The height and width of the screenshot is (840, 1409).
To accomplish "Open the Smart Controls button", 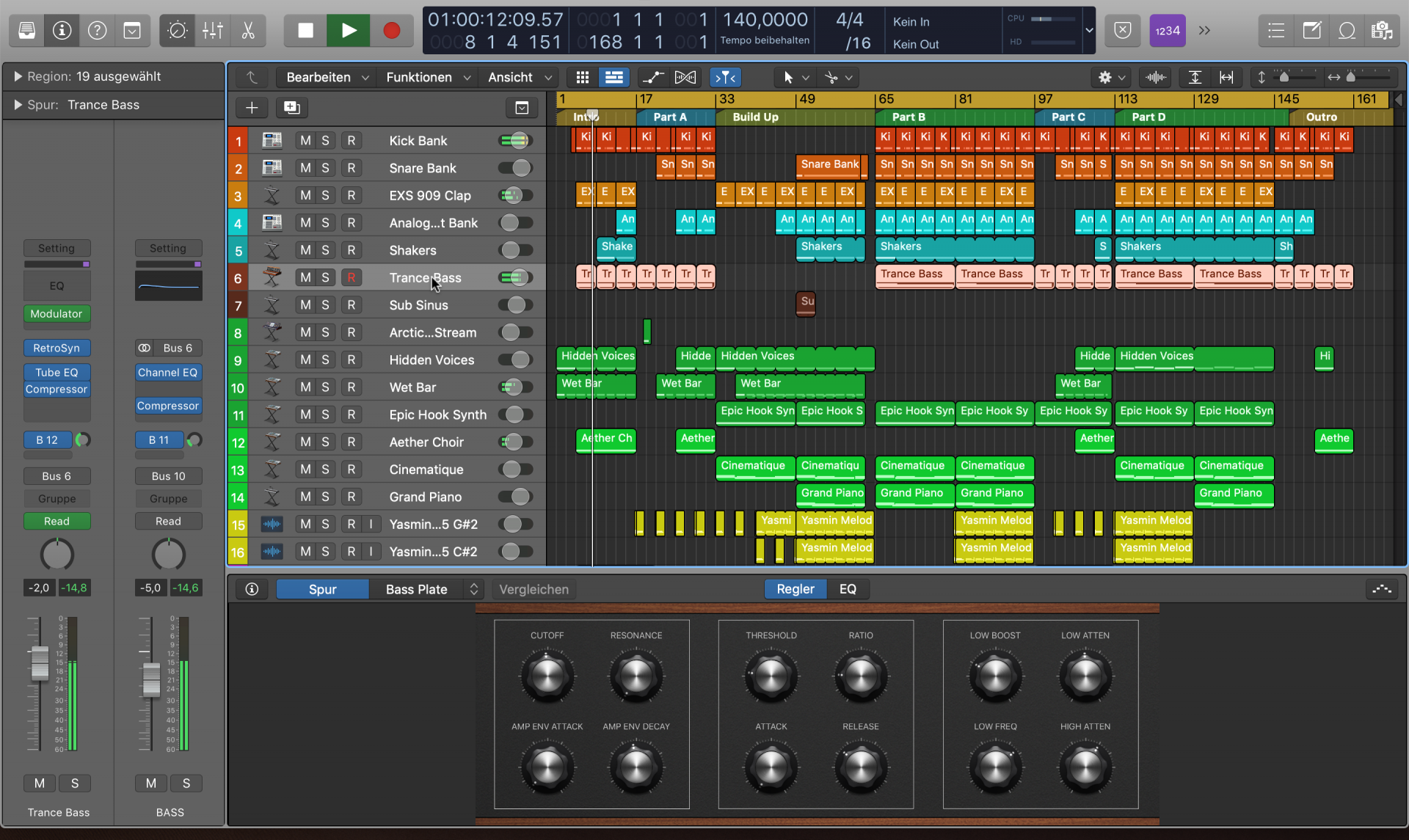I will (x=177, y=30).
